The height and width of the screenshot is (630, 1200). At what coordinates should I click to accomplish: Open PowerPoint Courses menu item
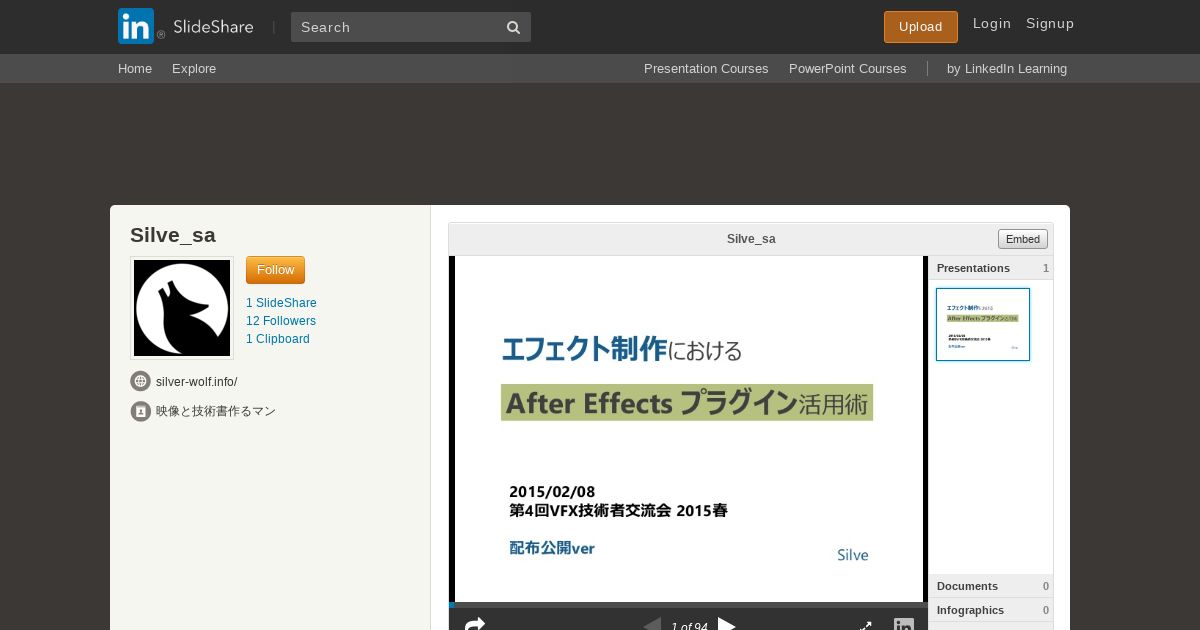click(x=848, y=69)
